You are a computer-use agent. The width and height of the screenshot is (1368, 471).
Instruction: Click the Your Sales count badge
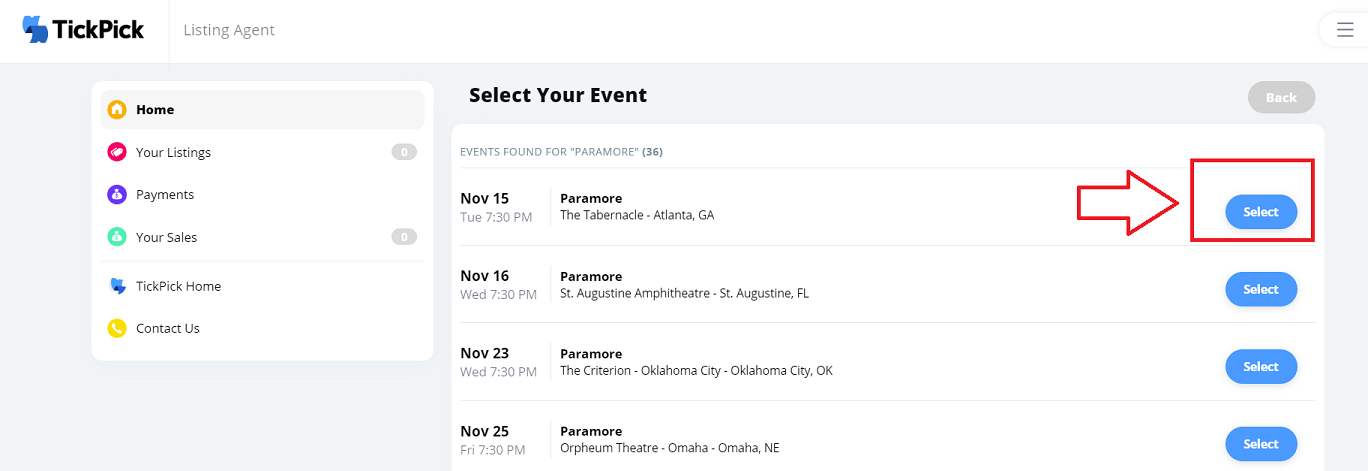click(x=404, y=237)
